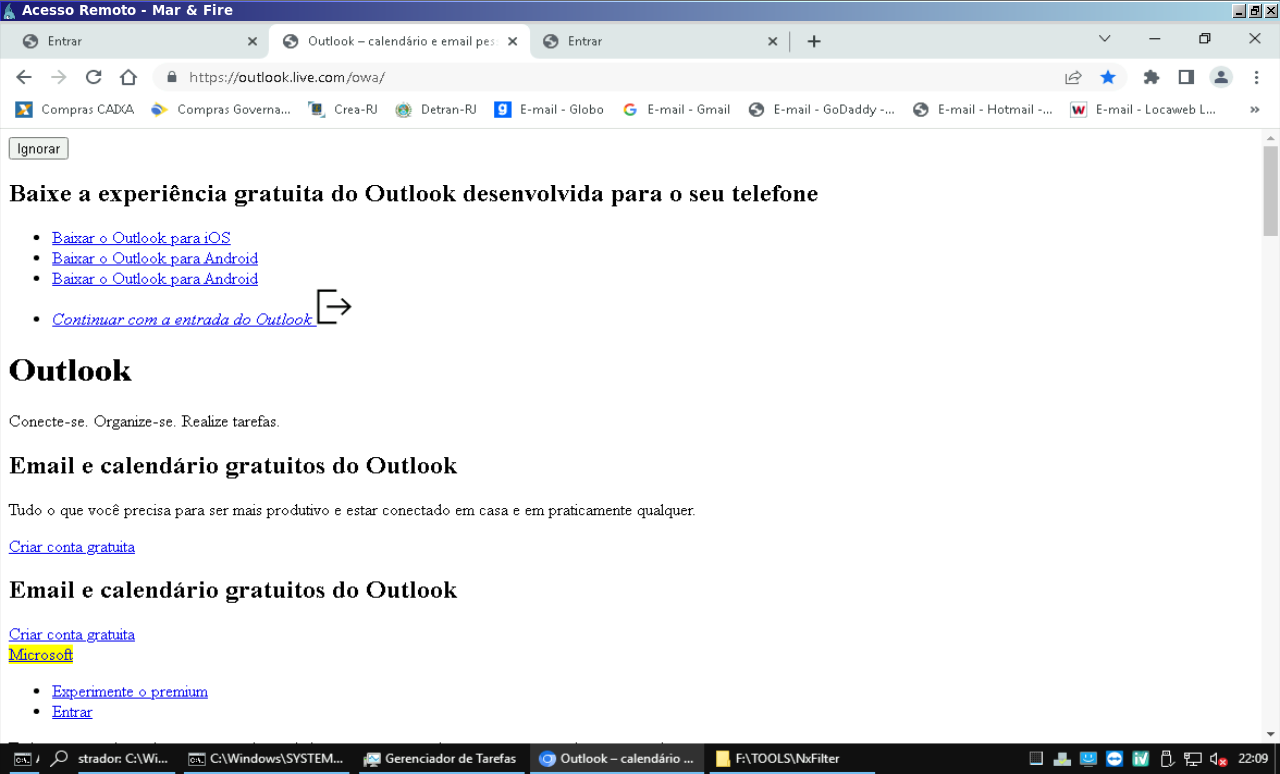Screen dimensions: 1280x774
Task: Open the Chrome three-dot menu
Action: (1256, 77)
